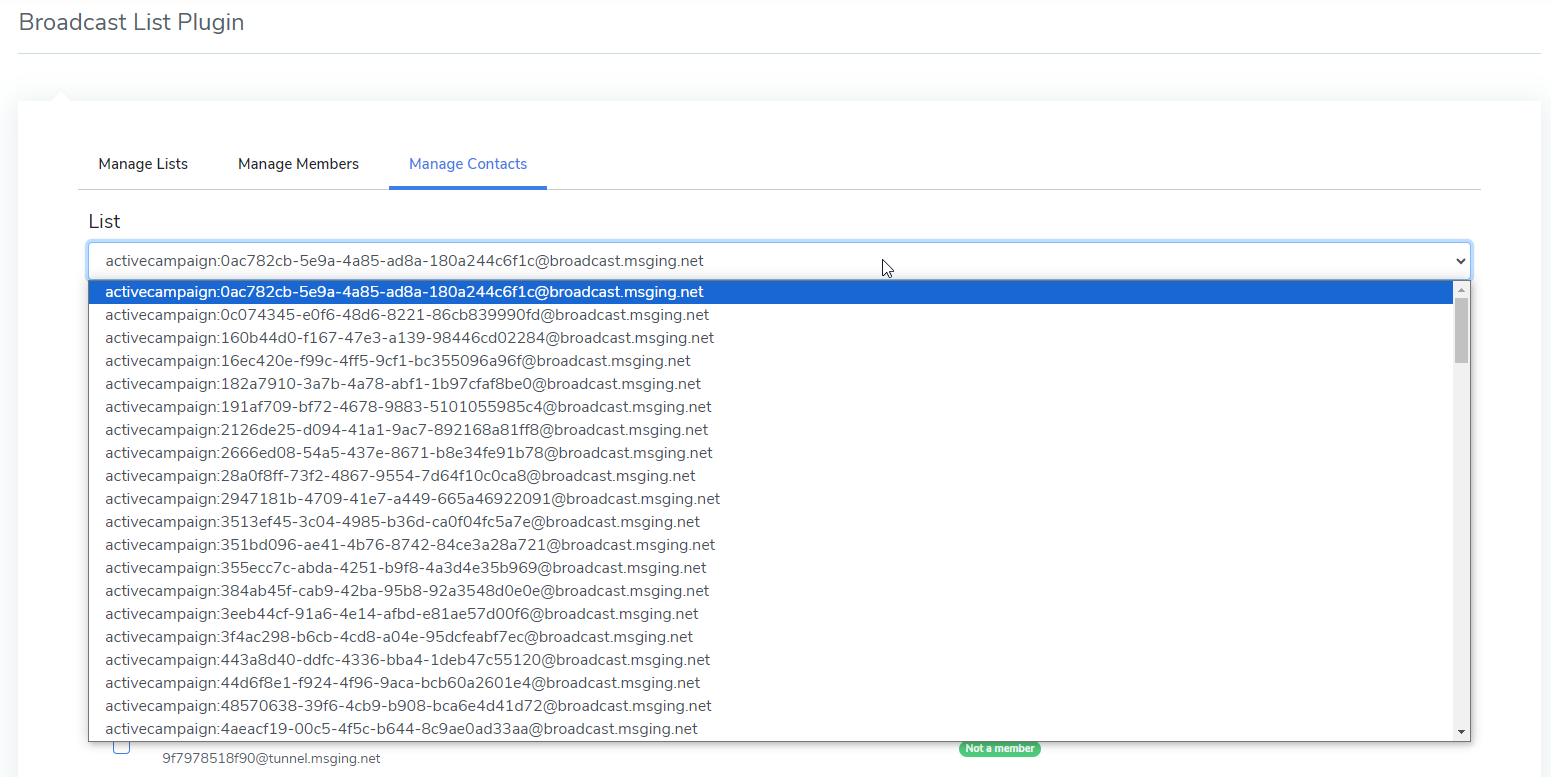
Task: Choose list option 160b44d0-f167-47e3
Action: [x=770, y=338]
